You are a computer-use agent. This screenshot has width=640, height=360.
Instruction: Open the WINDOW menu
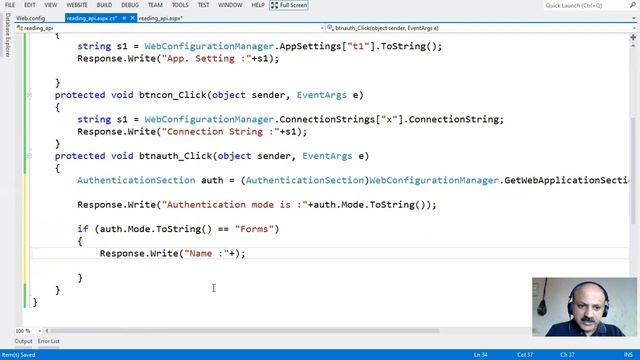230,5
